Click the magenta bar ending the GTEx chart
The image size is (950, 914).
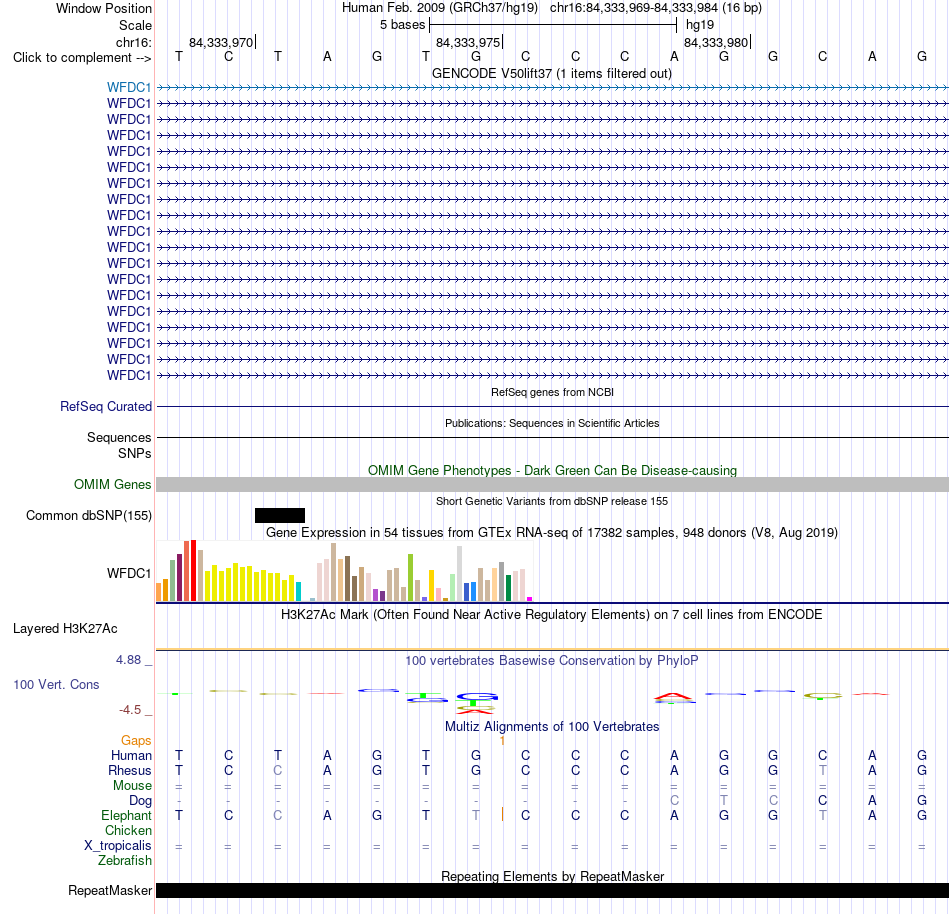pos(530,599)
